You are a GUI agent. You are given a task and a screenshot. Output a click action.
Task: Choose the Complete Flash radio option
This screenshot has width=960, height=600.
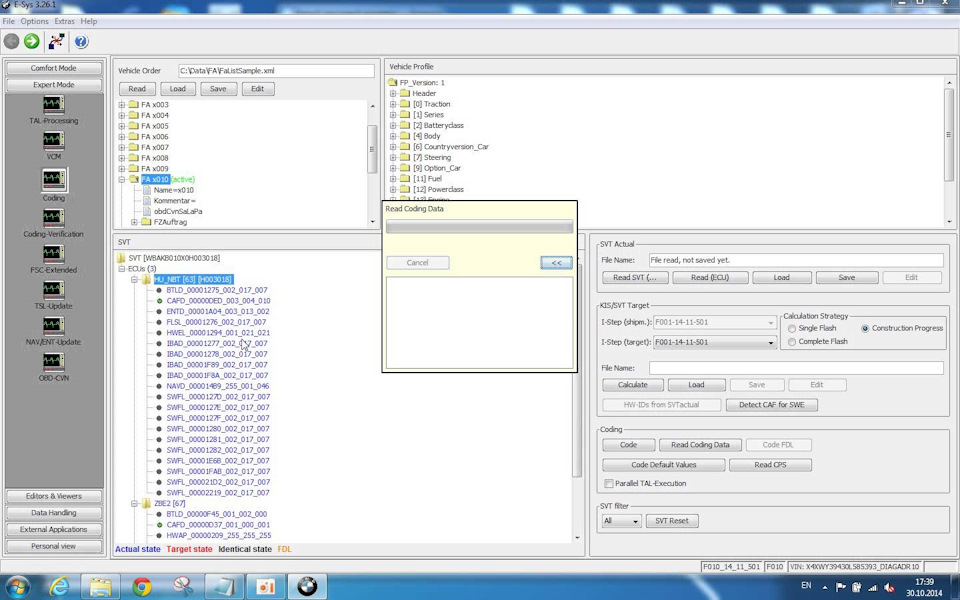pos(793,342)
